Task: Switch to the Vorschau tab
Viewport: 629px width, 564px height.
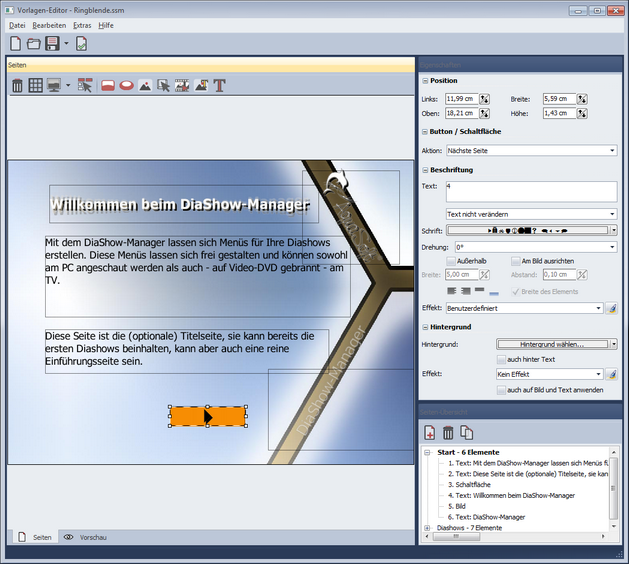Action: [x=85, y=537]
